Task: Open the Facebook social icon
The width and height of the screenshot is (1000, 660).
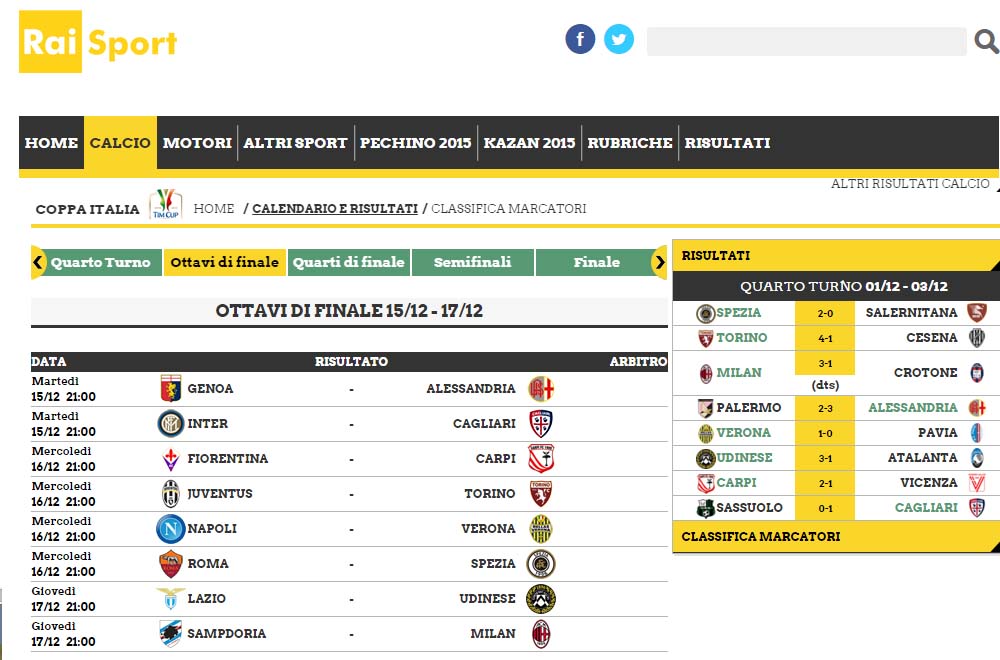Action: (580, 39)
